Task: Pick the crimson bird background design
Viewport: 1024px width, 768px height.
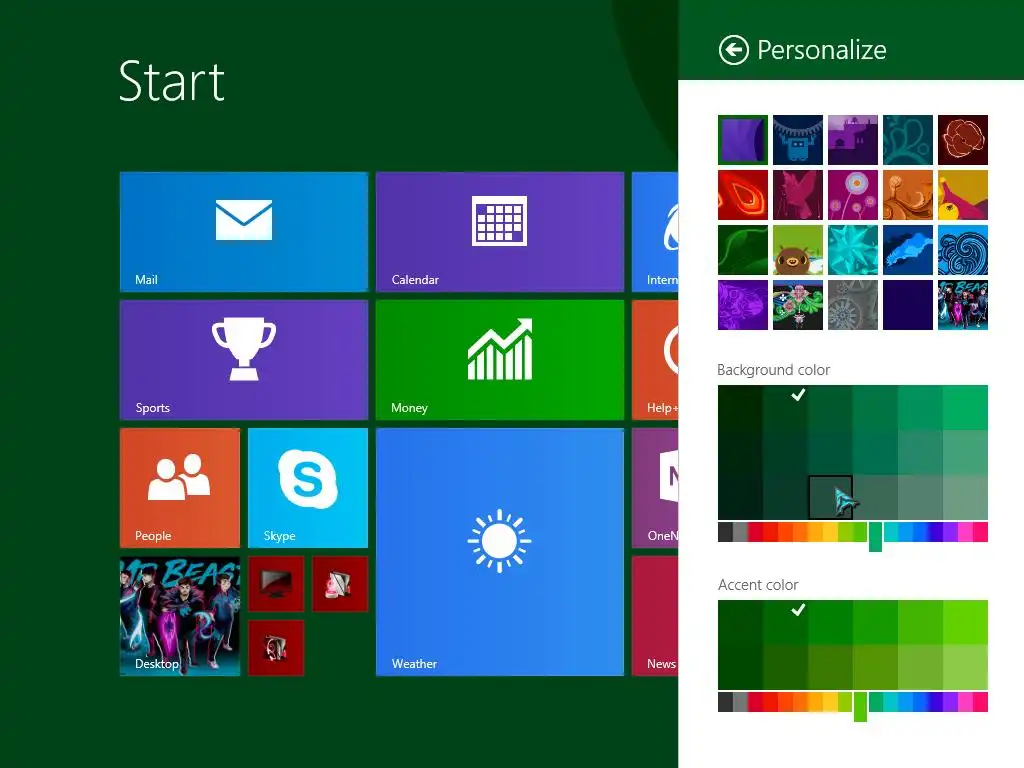Action: 797,195
